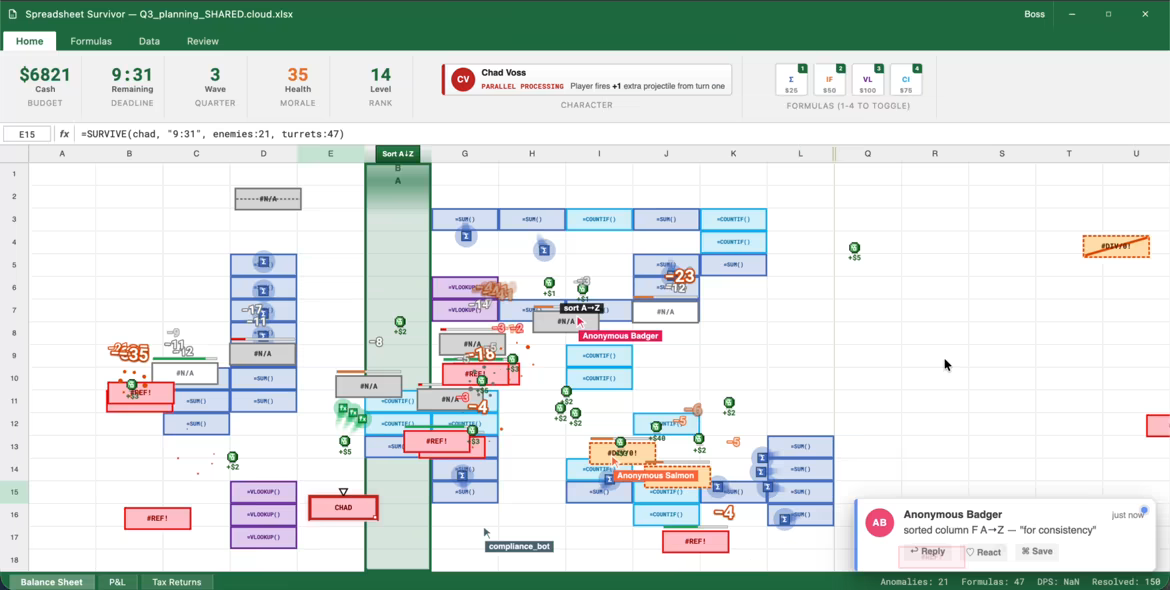
Task: Click the Boss button in the title bar
Action: coord(1034,14)
